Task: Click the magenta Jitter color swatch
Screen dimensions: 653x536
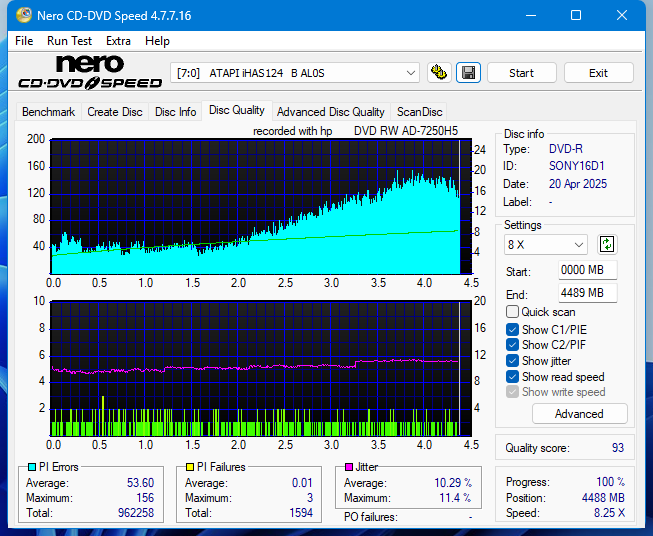Action: coord(349,467)
